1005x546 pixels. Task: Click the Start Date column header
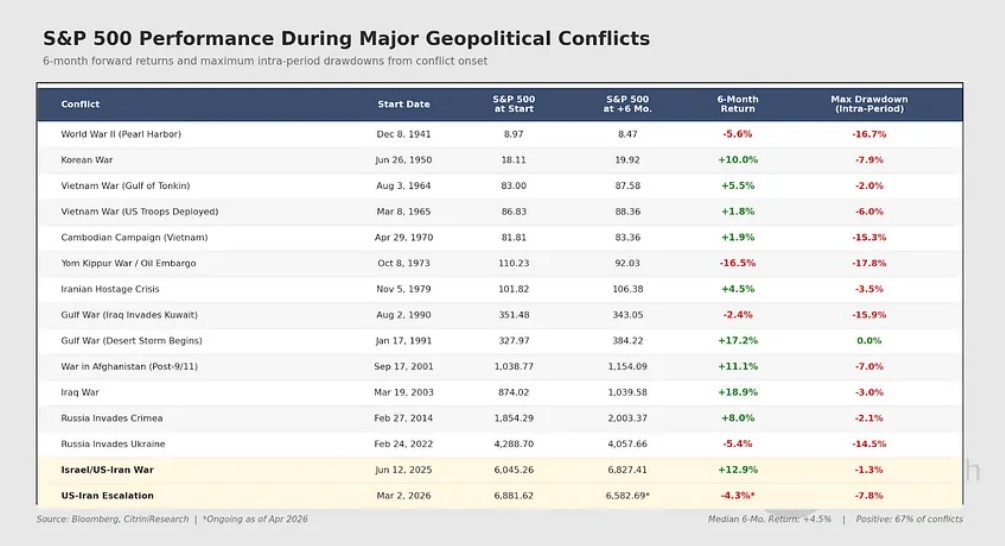(x=404, y=104)
